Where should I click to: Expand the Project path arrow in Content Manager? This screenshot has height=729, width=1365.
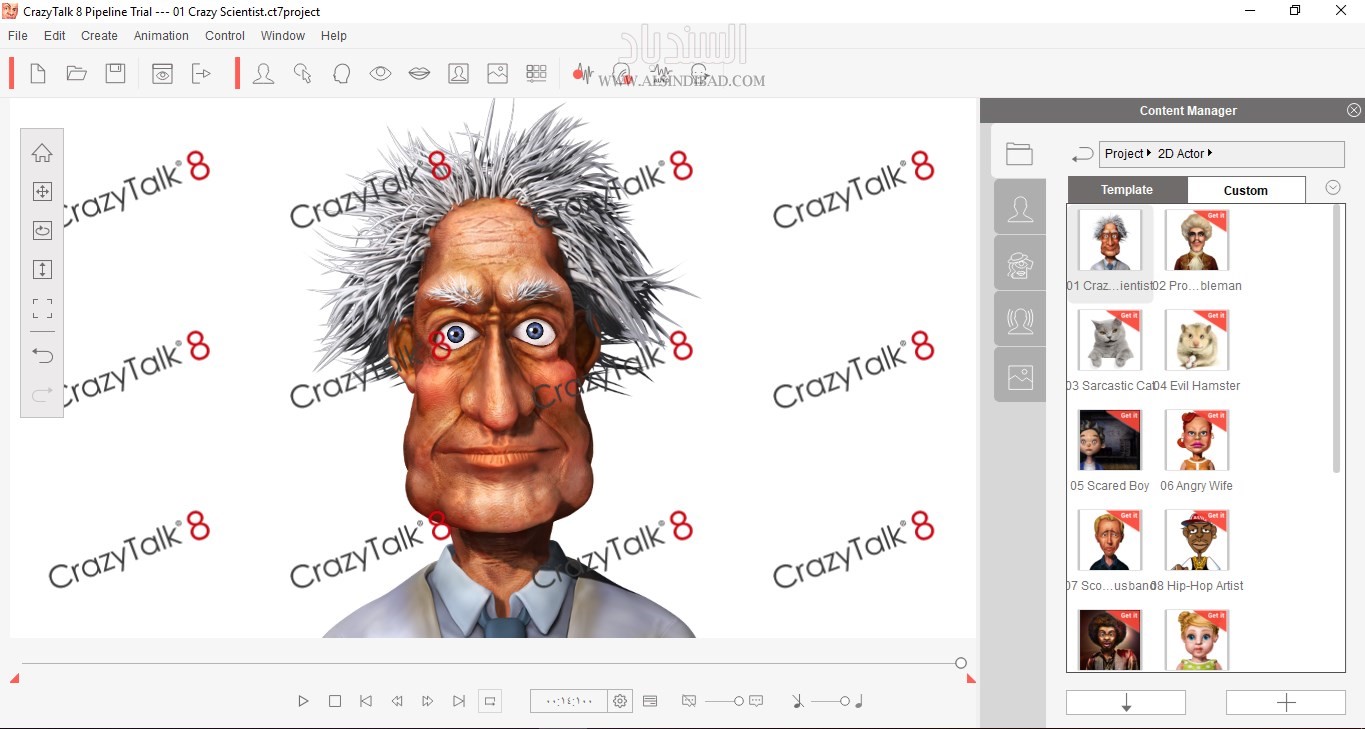coord(1149,153)
